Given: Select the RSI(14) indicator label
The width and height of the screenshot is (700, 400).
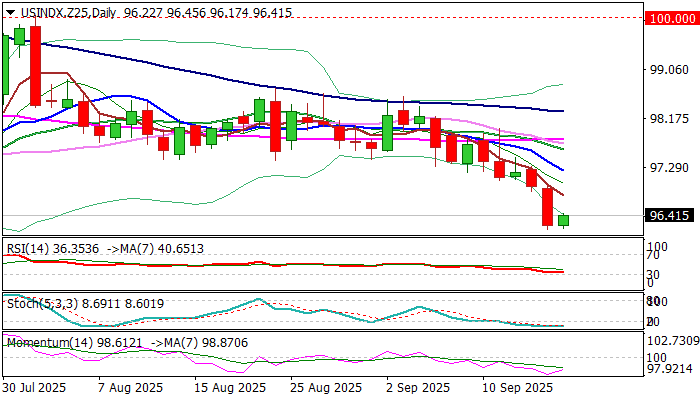Looking at the screenshot, I should [29, 249].
